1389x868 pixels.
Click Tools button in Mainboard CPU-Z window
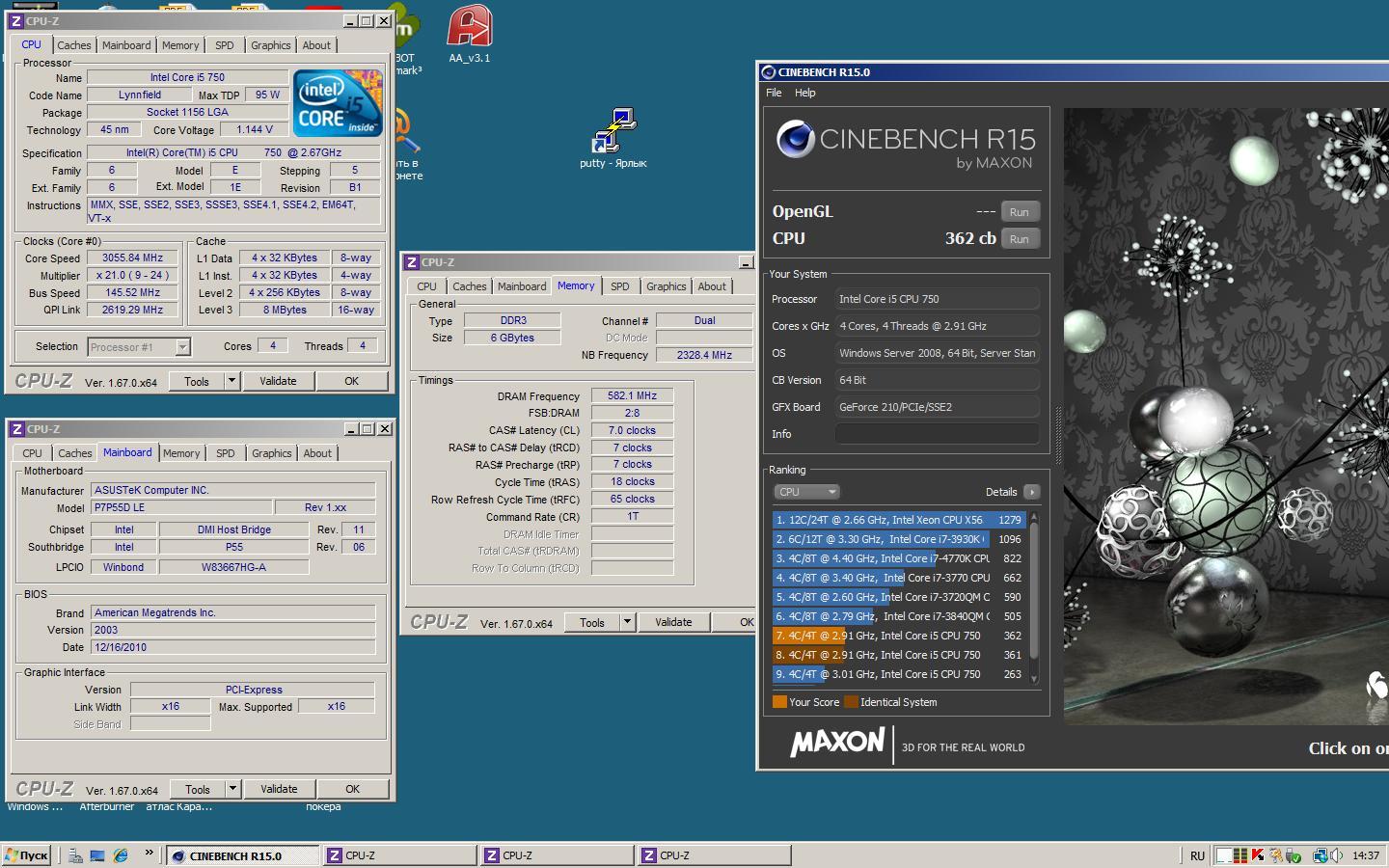[198, 789]
